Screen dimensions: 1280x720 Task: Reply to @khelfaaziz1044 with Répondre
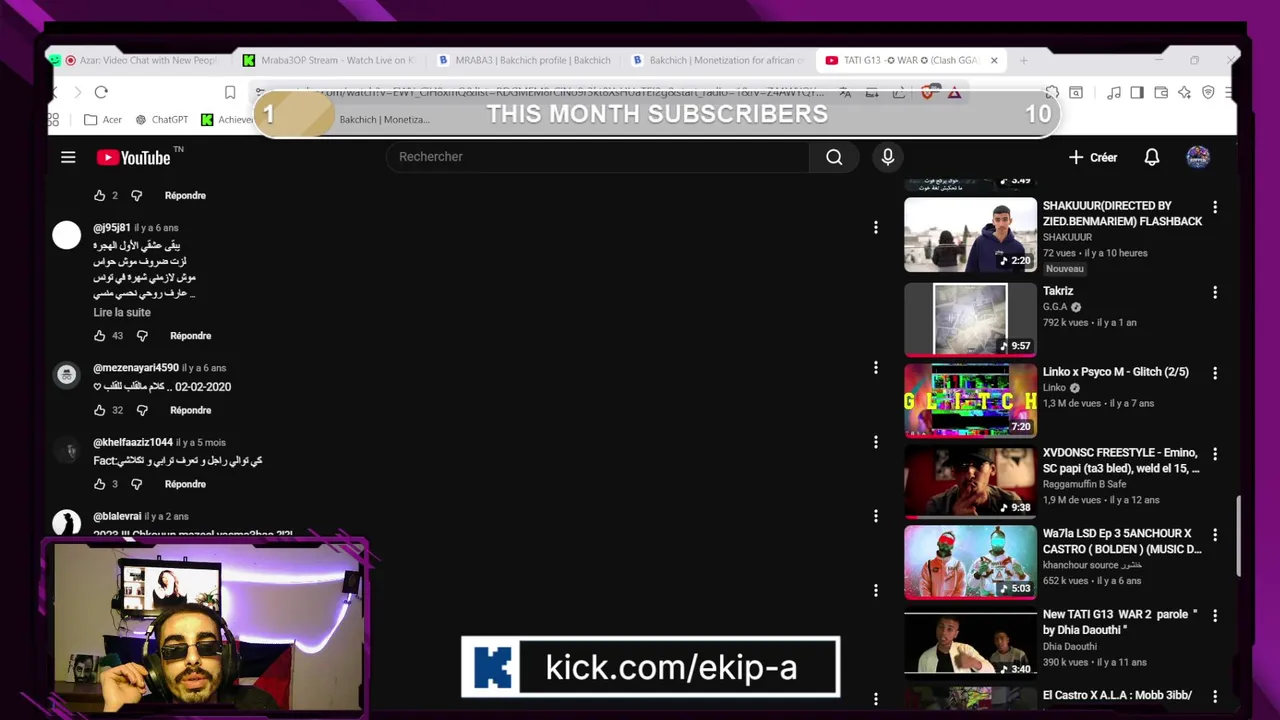pyautogui.click(x=185, y=484)
